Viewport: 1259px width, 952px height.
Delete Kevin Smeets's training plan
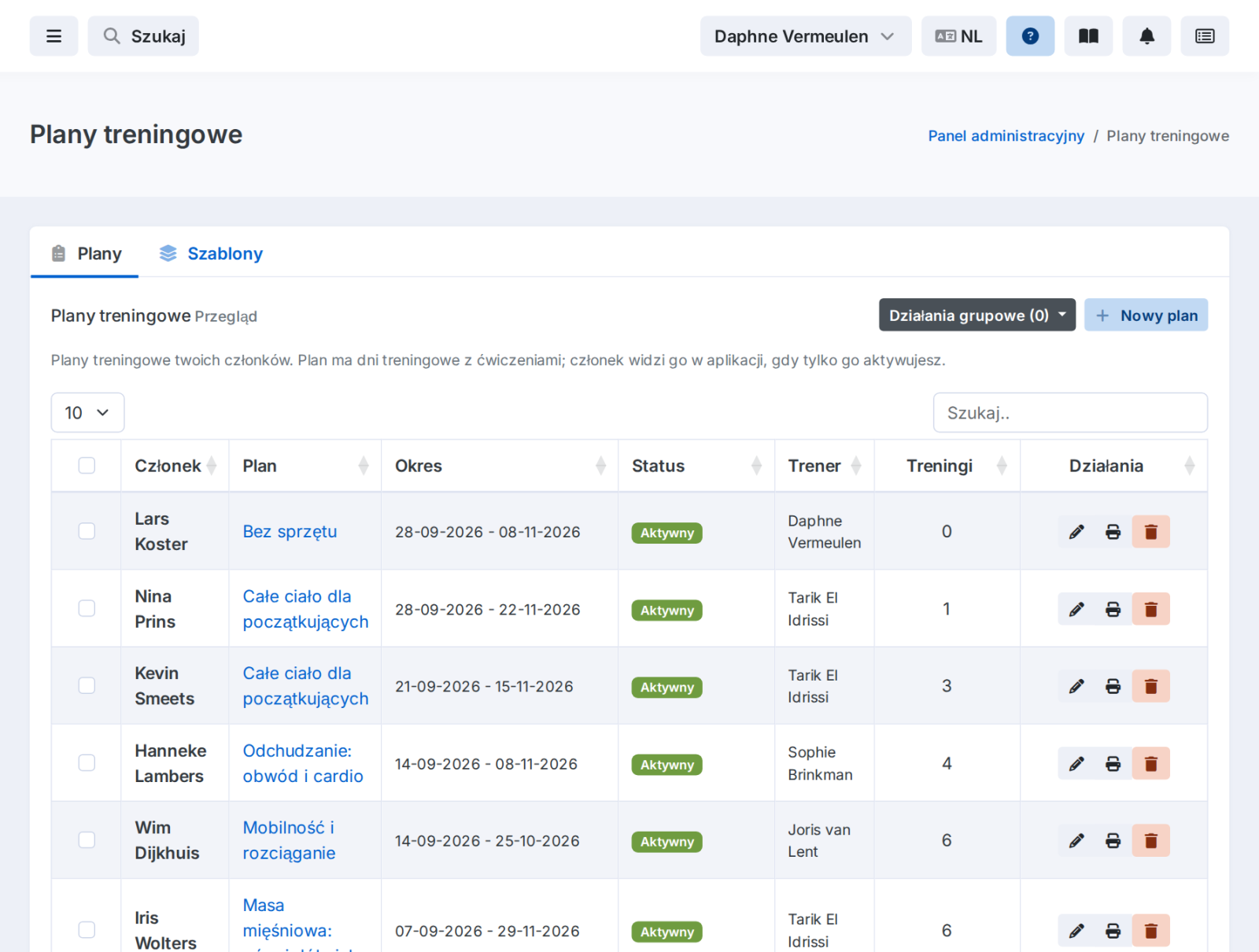[x=1150, y=686]
